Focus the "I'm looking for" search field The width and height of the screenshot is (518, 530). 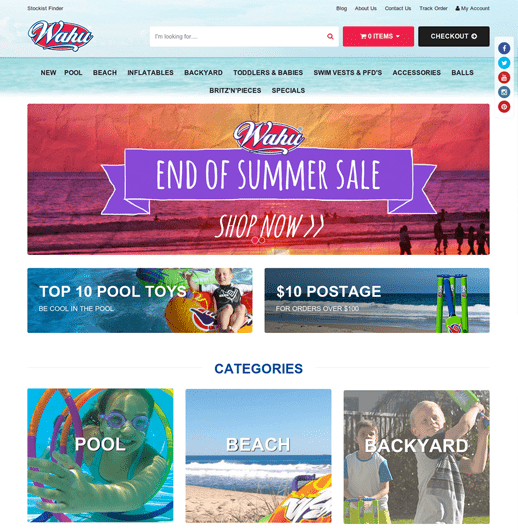click(x=238, y=37)
